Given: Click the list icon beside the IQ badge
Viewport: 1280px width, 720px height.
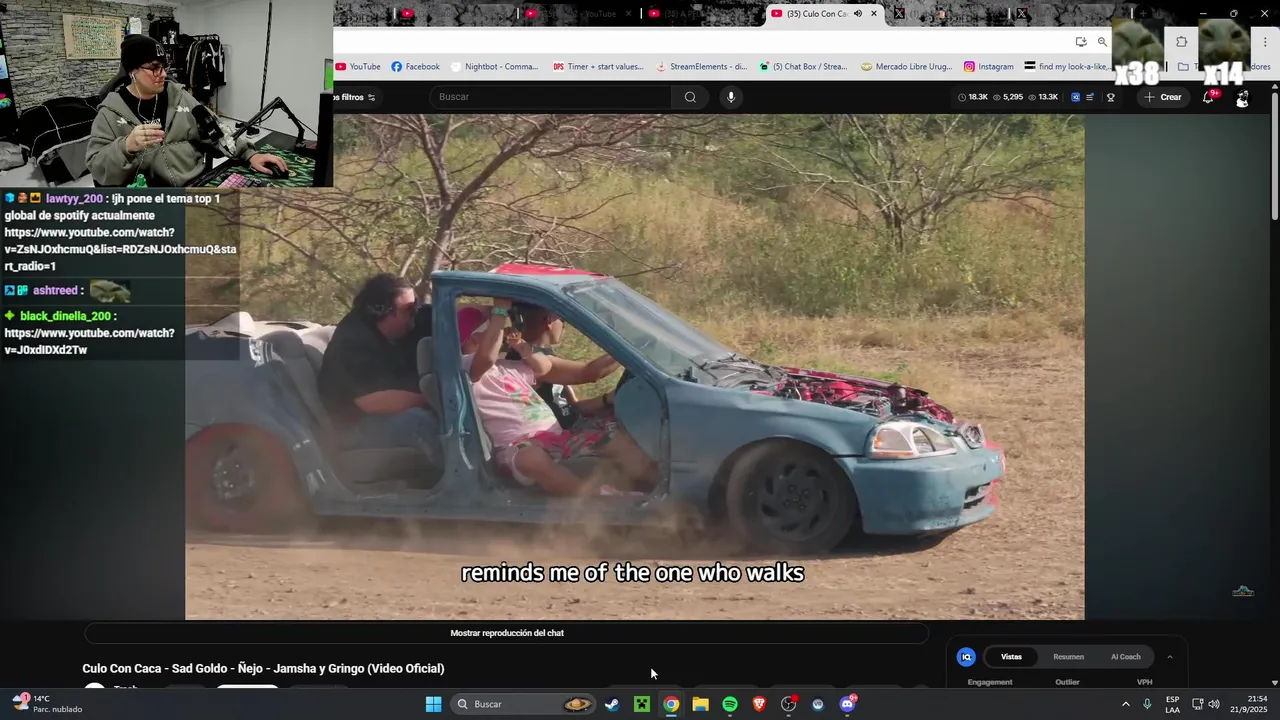Looking at the screenshot, I should pyautogui.click(x=1090, y=97).
